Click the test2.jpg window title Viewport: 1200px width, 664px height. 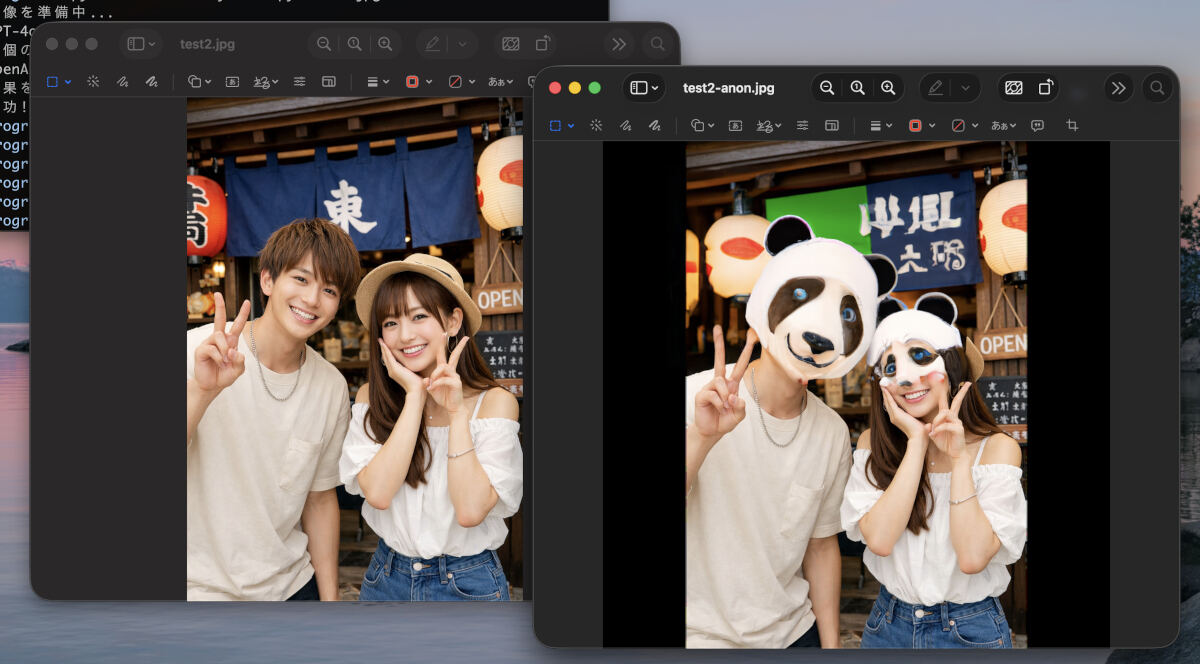click(205, 44)
